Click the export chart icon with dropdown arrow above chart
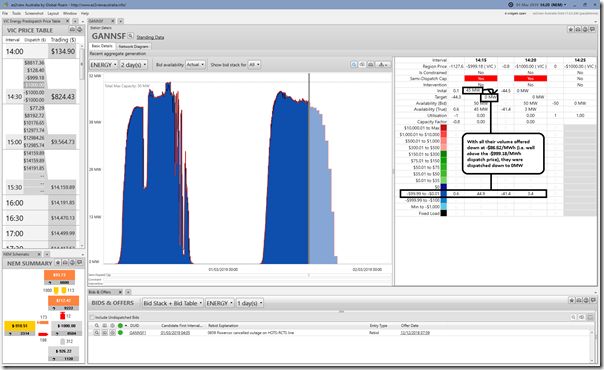Image resolution: width=604 pixels, height=370 pixels. pyautogui.click(x=383, y=65)
